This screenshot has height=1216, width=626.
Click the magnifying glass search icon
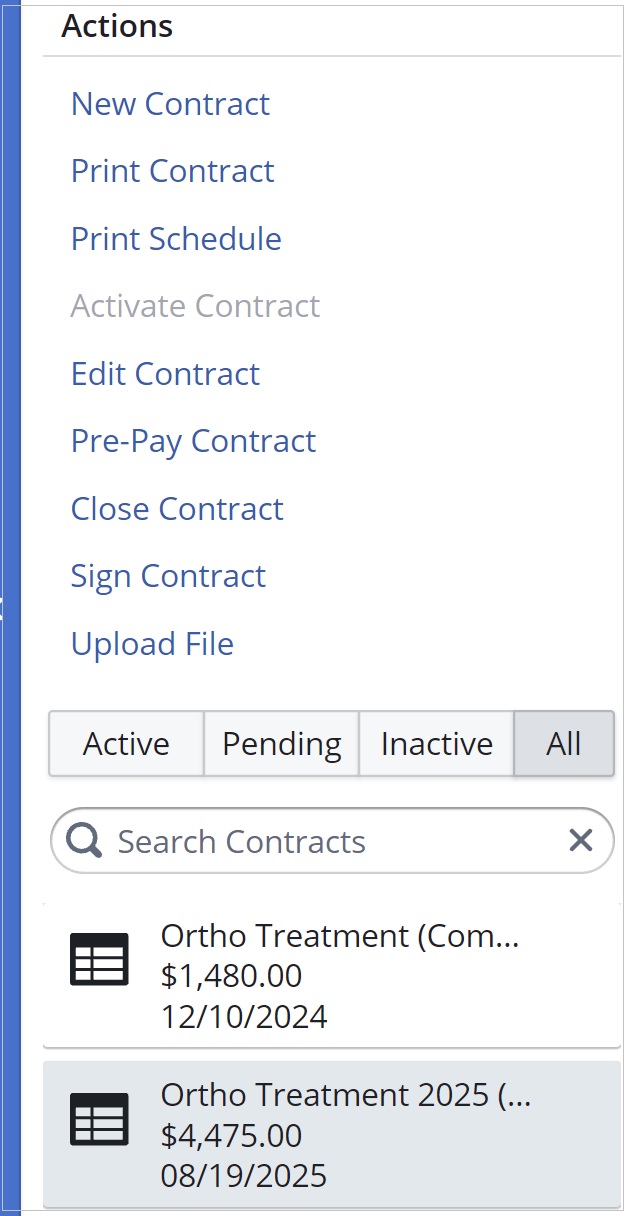pos(83,840)
